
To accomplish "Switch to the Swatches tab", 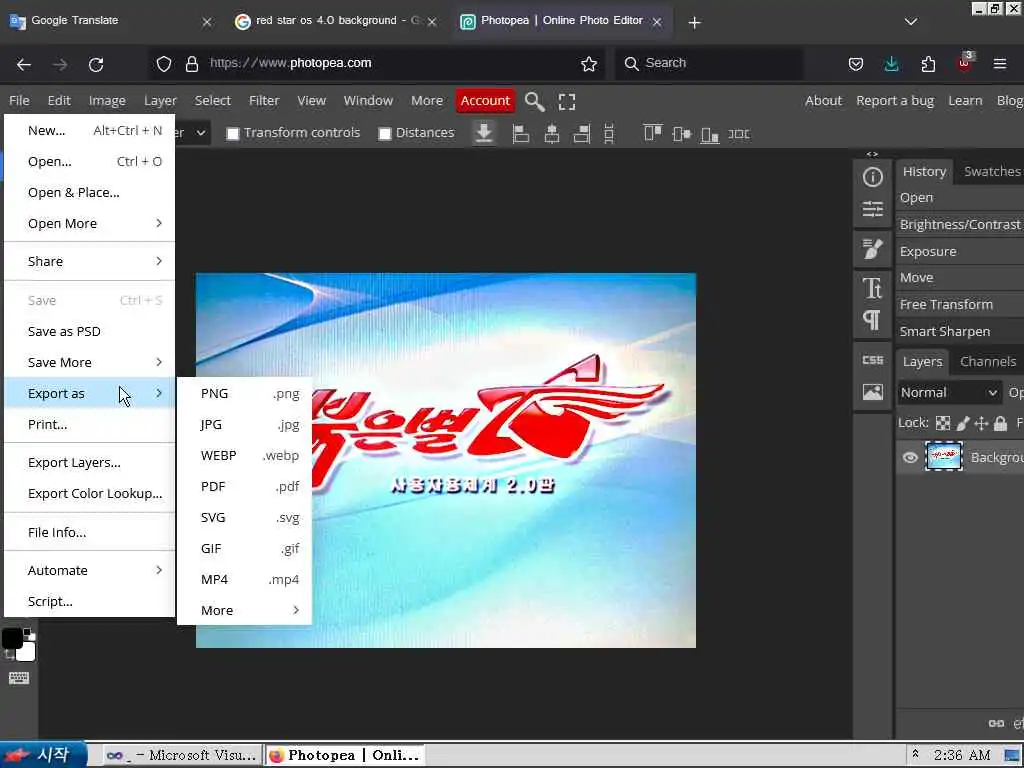I will (991, 171).
